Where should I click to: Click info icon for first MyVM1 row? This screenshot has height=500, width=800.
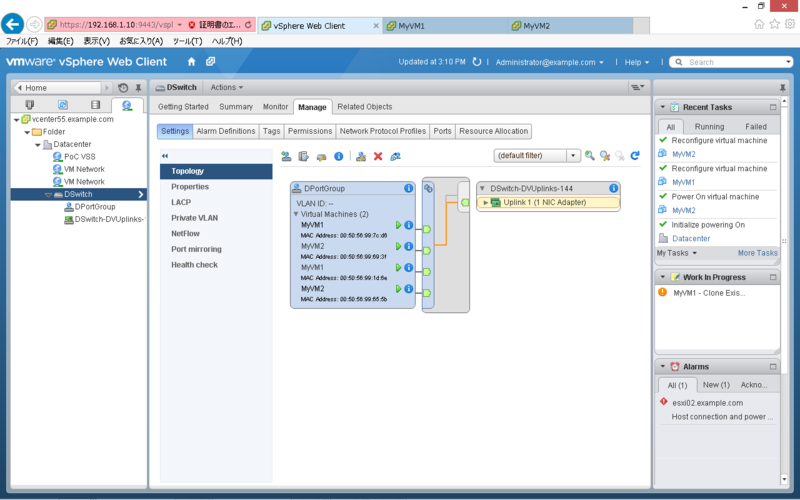pos(408,225)
